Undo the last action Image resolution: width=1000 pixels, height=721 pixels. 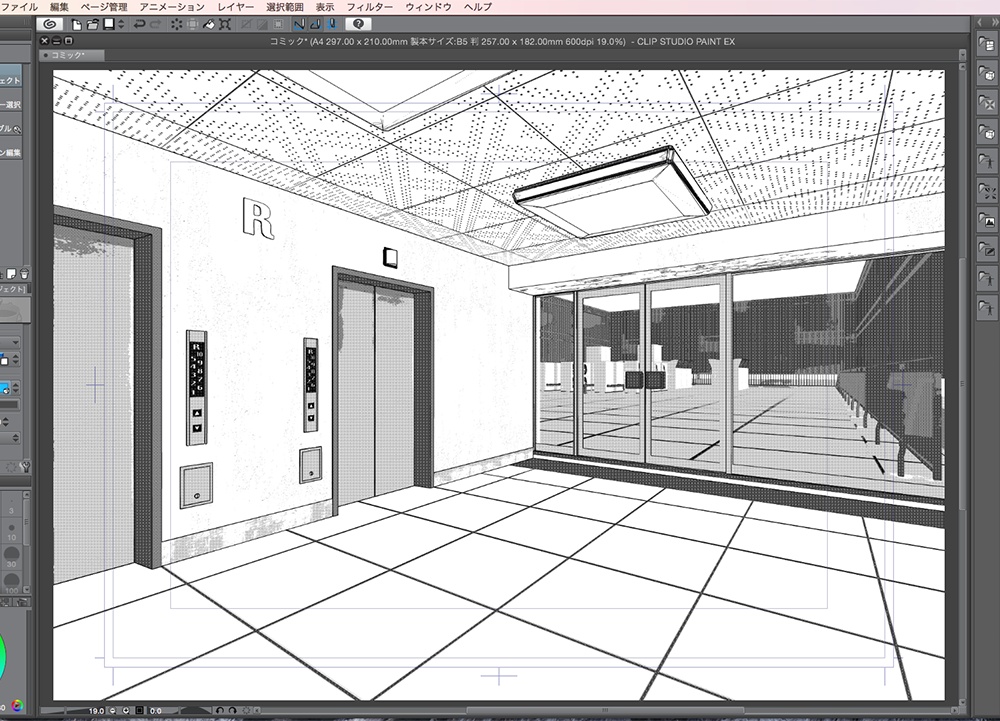[x=140, y=24]
